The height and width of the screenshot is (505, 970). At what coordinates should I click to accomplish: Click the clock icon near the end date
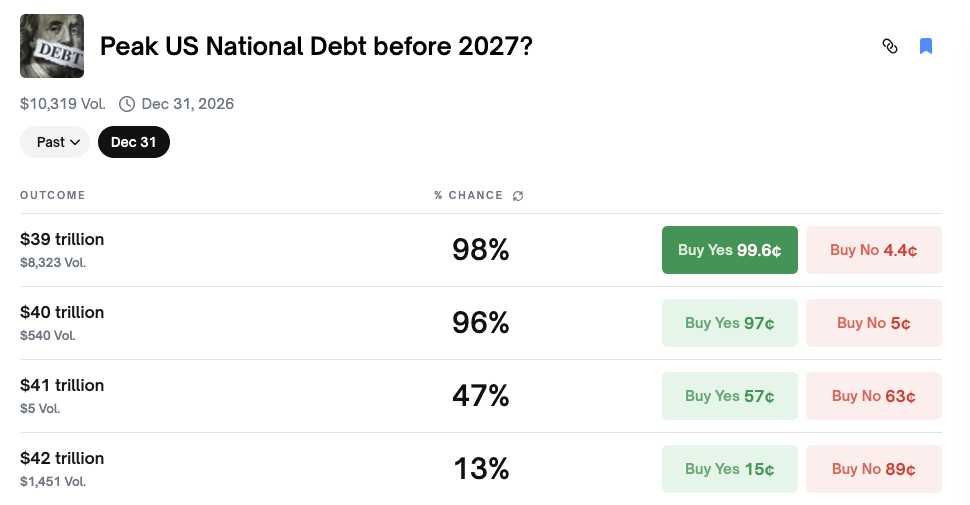coord(127,104)
